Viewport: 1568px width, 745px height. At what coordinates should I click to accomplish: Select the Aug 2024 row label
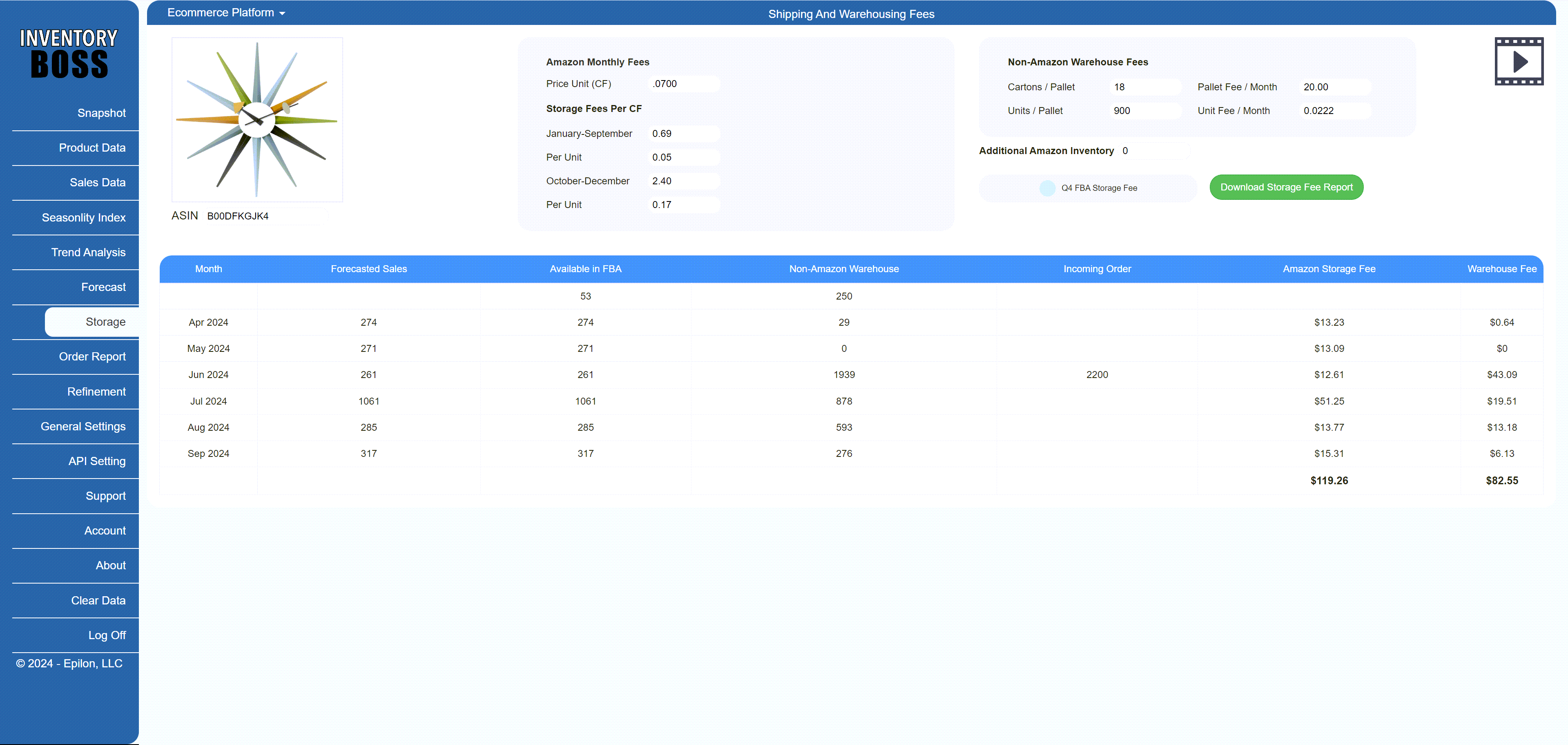pos(208,427)
